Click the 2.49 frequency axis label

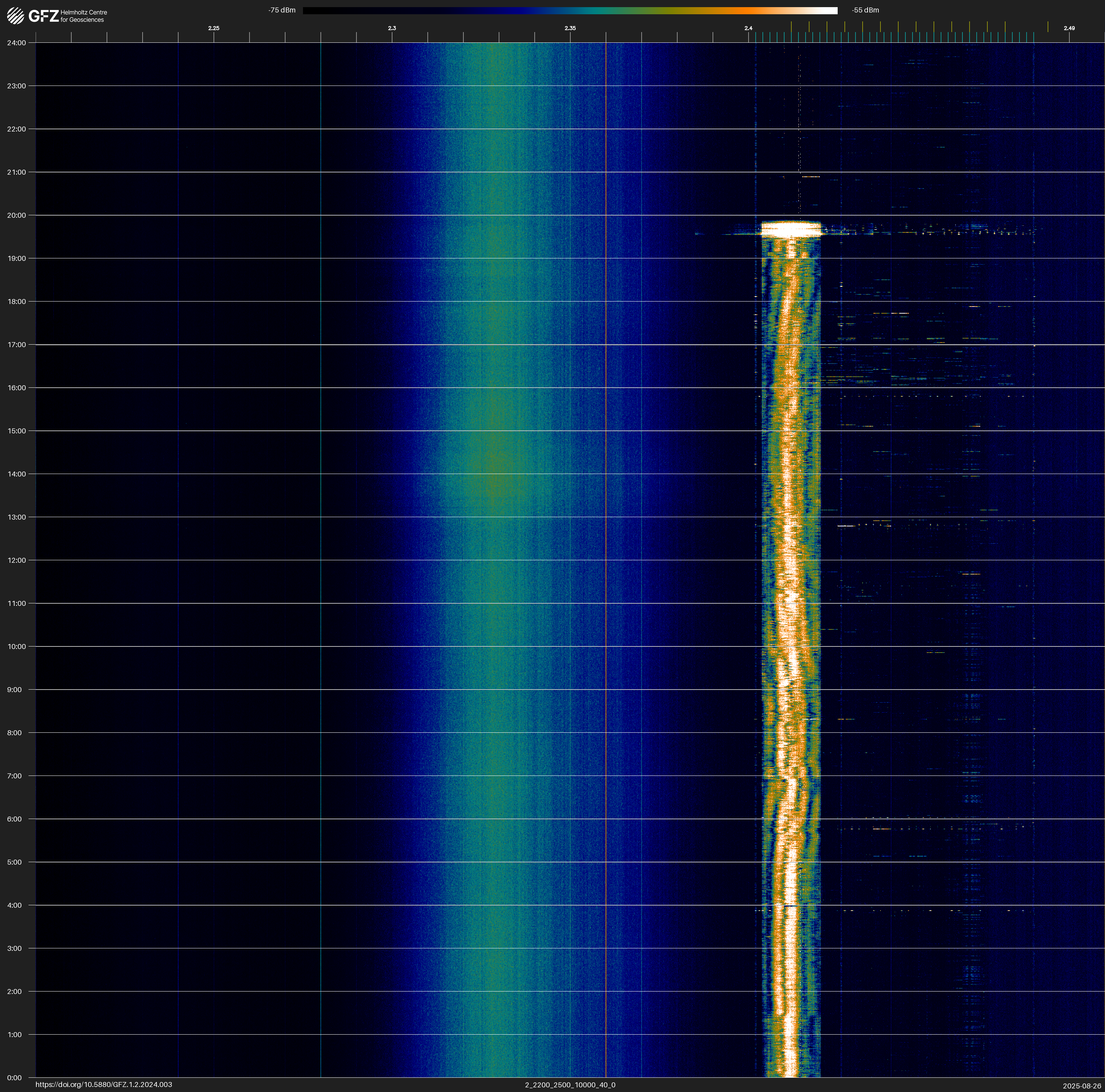(x=1069, y=28)
